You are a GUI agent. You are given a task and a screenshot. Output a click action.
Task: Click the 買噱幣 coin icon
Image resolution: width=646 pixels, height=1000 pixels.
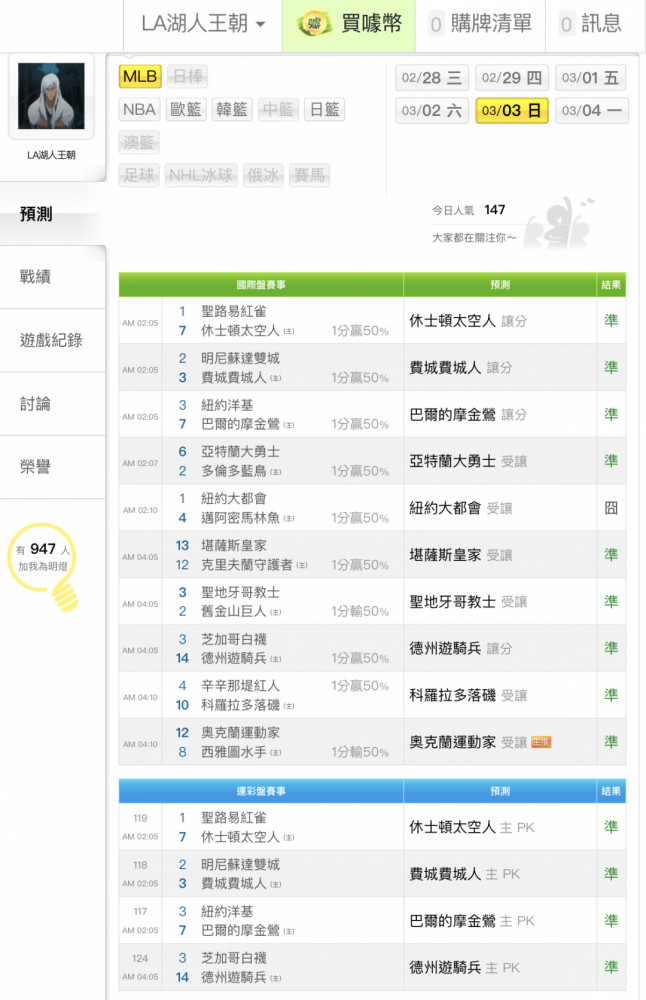(314, 24)
